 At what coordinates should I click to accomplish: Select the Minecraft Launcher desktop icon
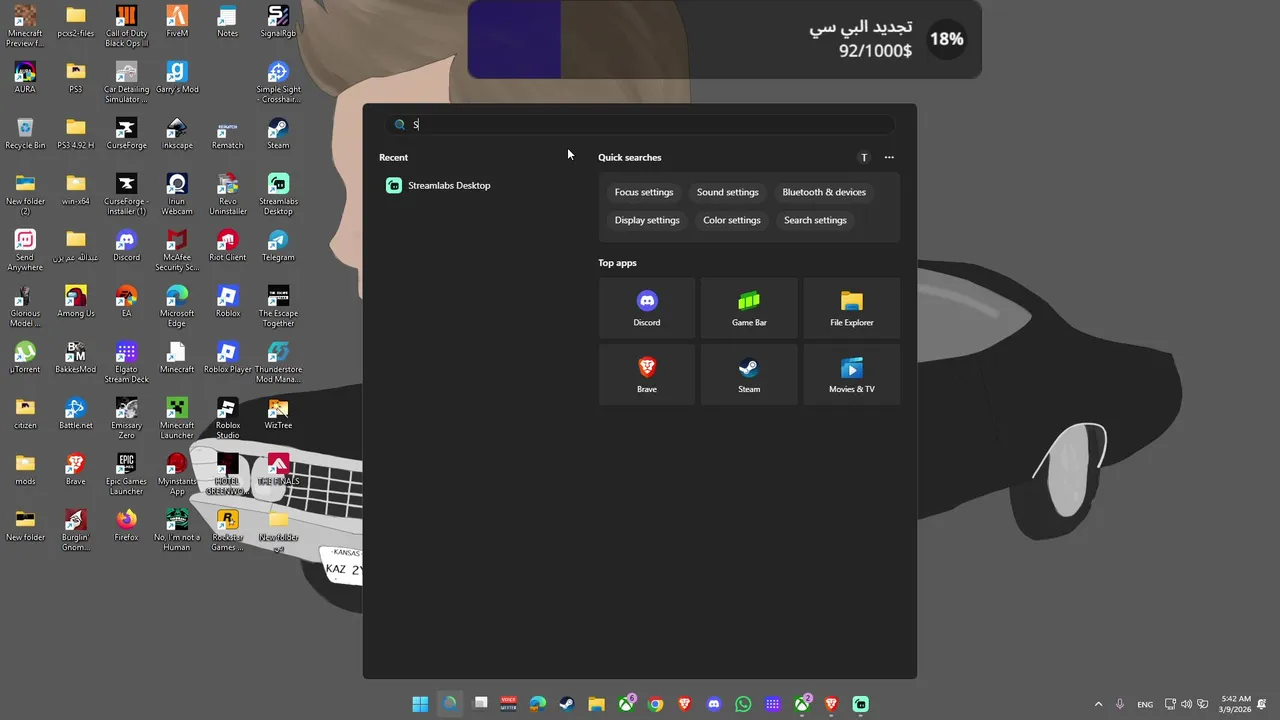177,417
